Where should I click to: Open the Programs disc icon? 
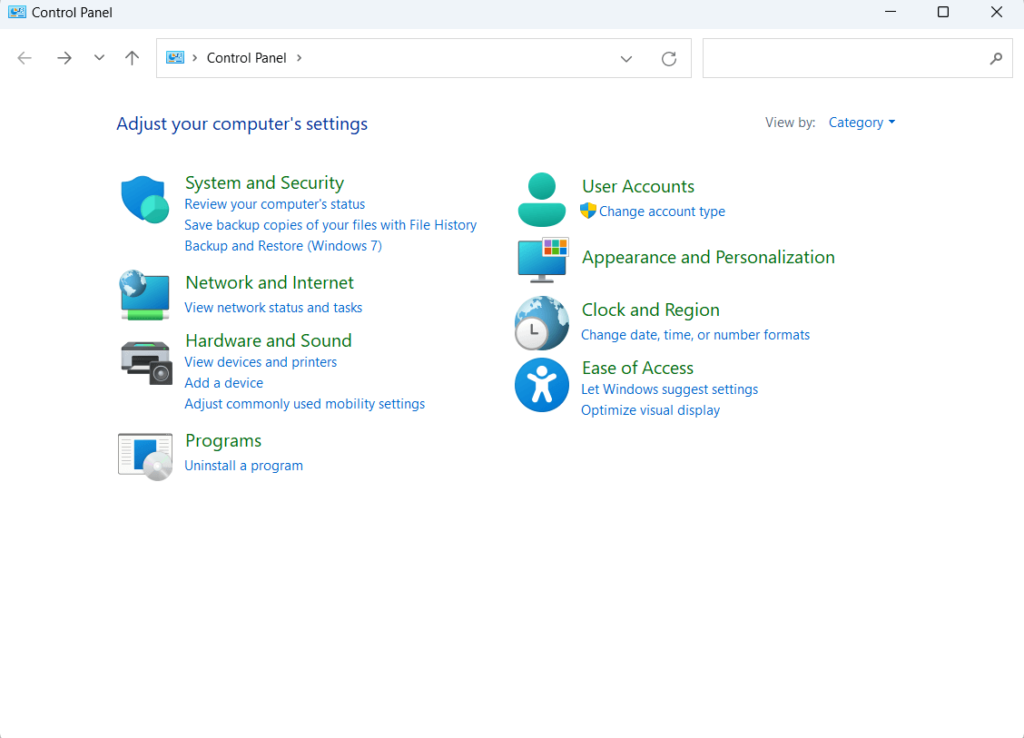pos(145,456)
